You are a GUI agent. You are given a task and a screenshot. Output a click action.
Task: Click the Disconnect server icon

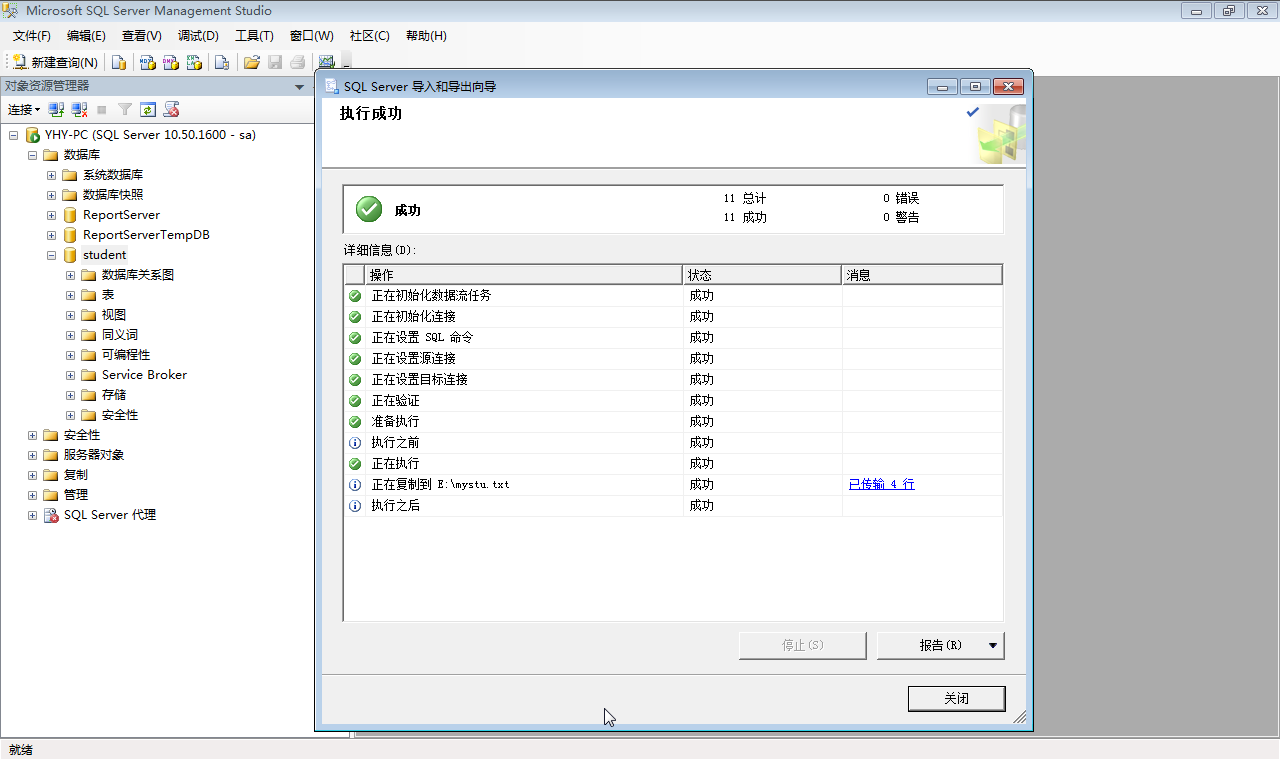click(80, 110)
